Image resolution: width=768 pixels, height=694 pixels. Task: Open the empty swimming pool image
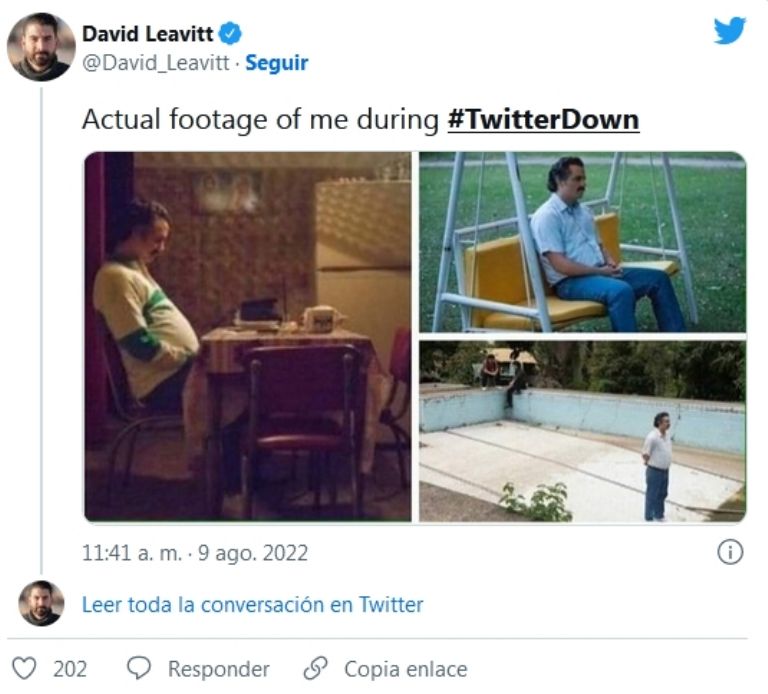pyautogui.click(x=582, y=431)
